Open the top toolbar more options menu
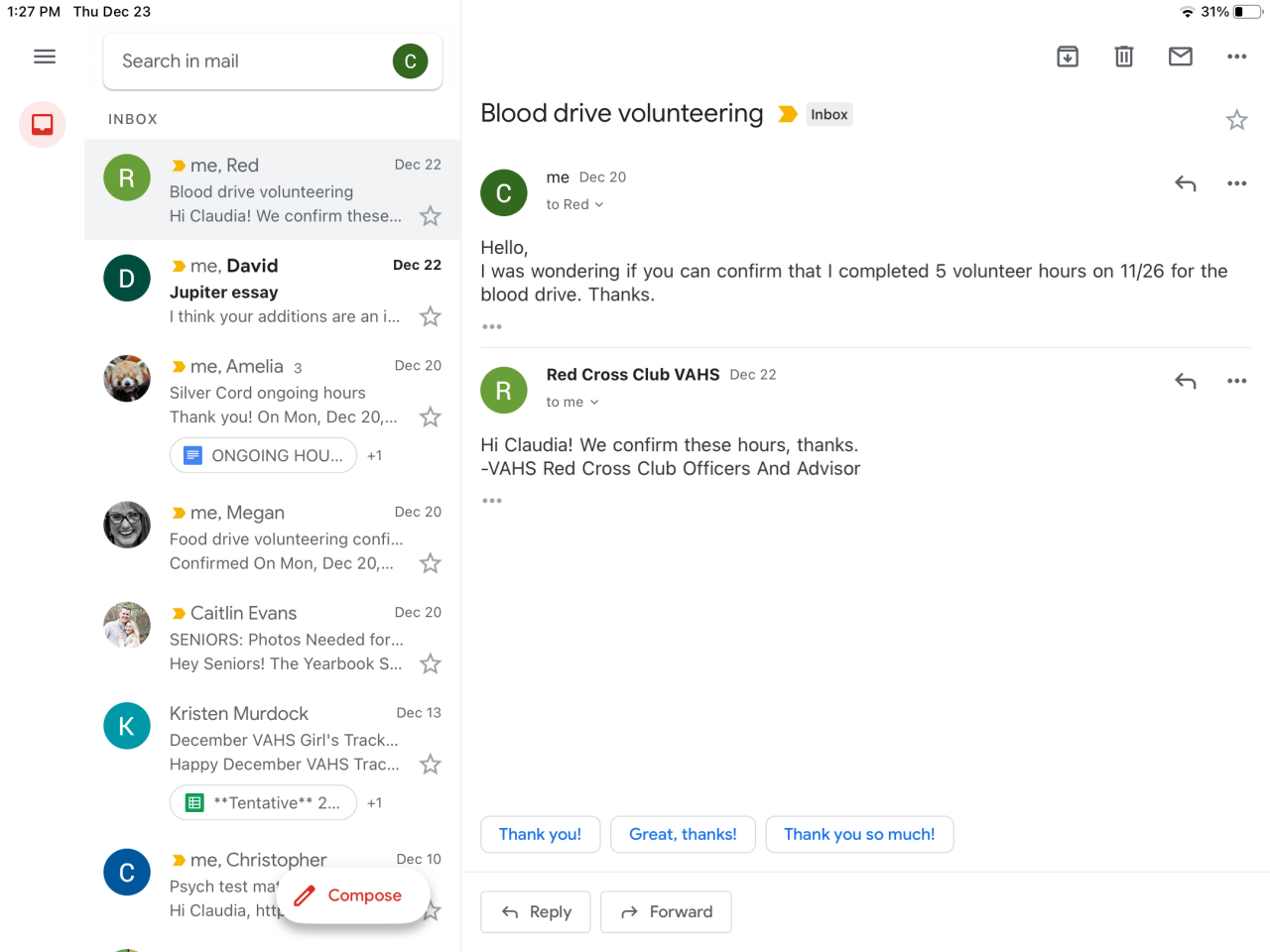 click(x=1236, y=57)
